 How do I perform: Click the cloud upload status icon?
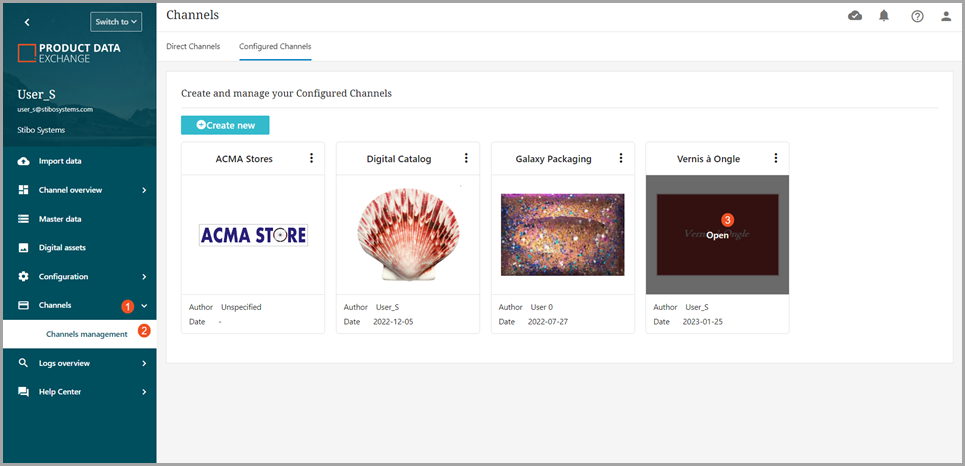pos(855,16)
